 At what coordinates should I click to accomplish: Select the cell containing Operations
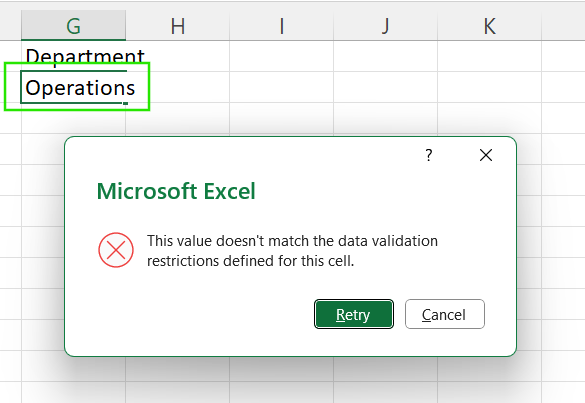73,87
